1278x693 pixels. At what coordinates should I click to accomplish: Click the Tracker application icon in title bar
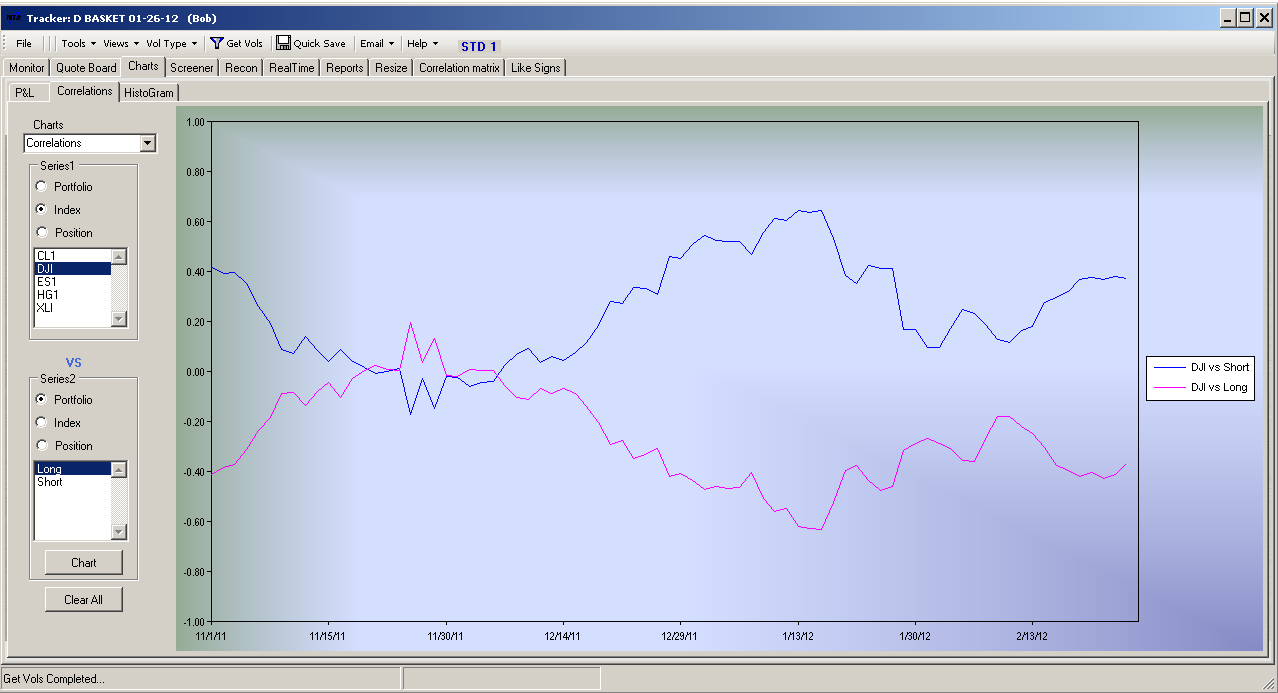[x=13, y=18]
